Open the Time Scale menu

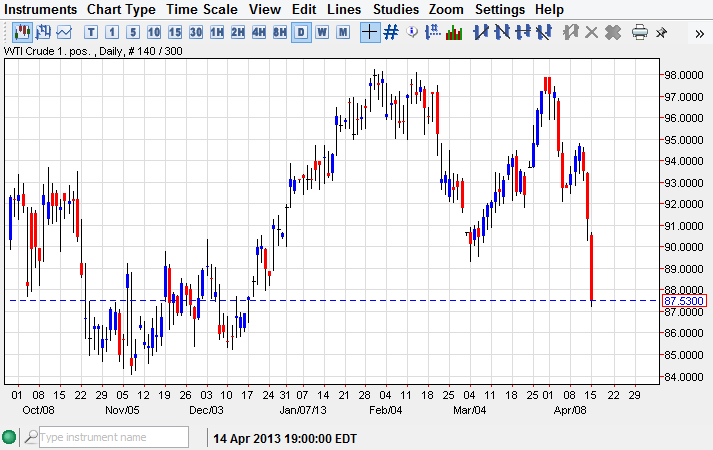coord(201,9)
